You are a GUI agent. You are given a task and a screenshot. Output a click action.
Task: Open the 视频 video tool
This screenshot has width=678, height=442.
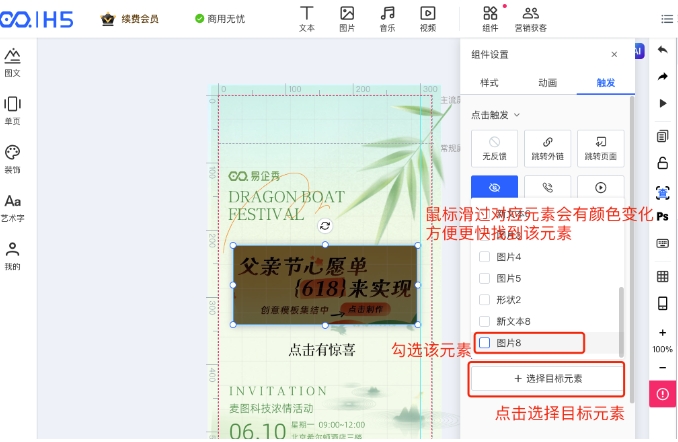click(428, 19)
